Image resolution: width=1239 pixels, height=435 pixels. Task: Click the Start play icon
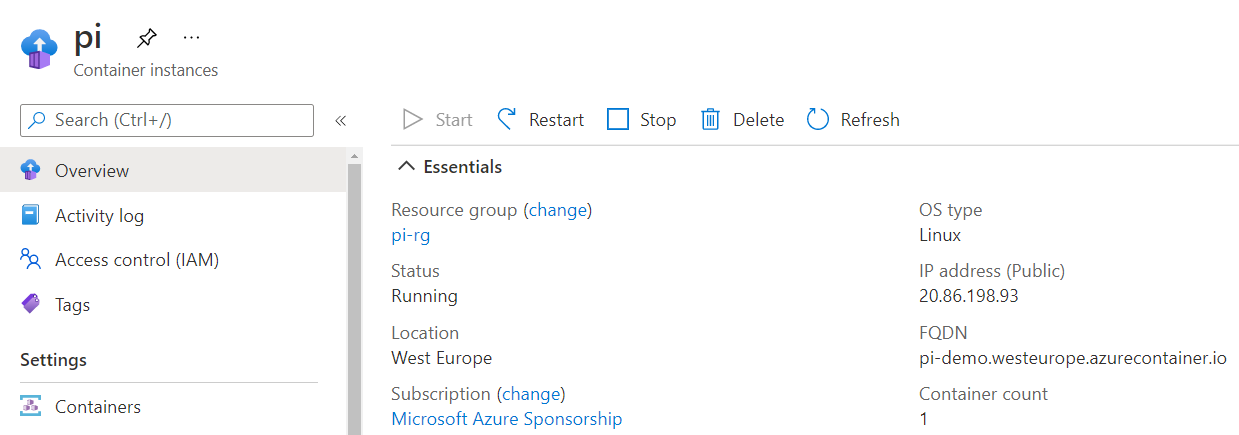point(412,120)
